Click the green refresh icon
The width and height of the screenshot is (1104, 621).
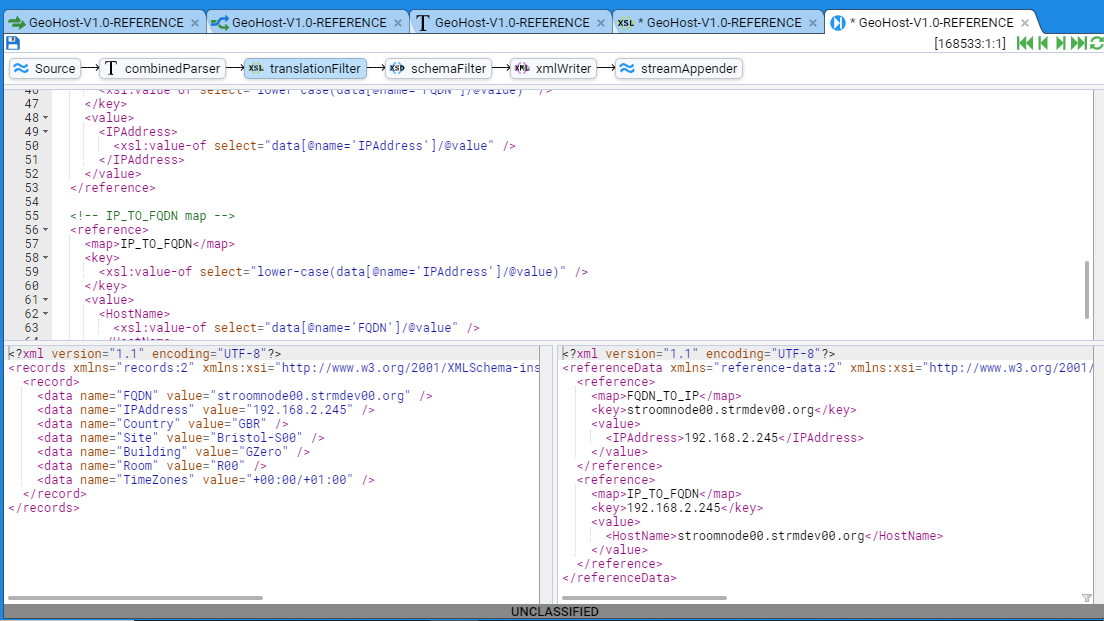click(1096, 43)
